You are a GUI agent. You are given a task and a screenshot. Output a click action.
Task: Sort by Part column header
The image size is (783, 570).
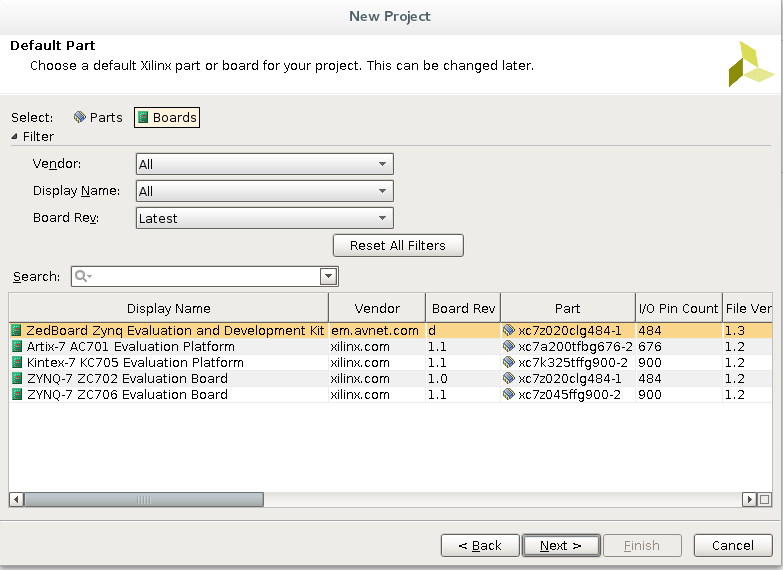(x=568, y=308)
